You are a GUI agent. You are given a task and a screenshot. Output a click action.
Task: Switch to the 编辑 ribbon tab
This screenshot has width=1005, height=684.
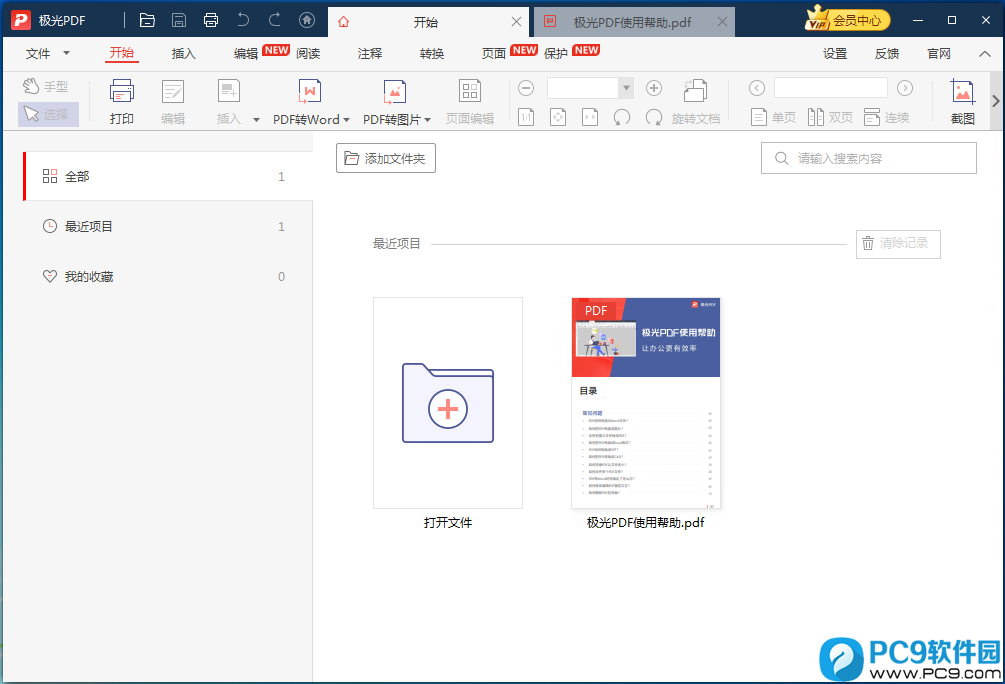245,54
